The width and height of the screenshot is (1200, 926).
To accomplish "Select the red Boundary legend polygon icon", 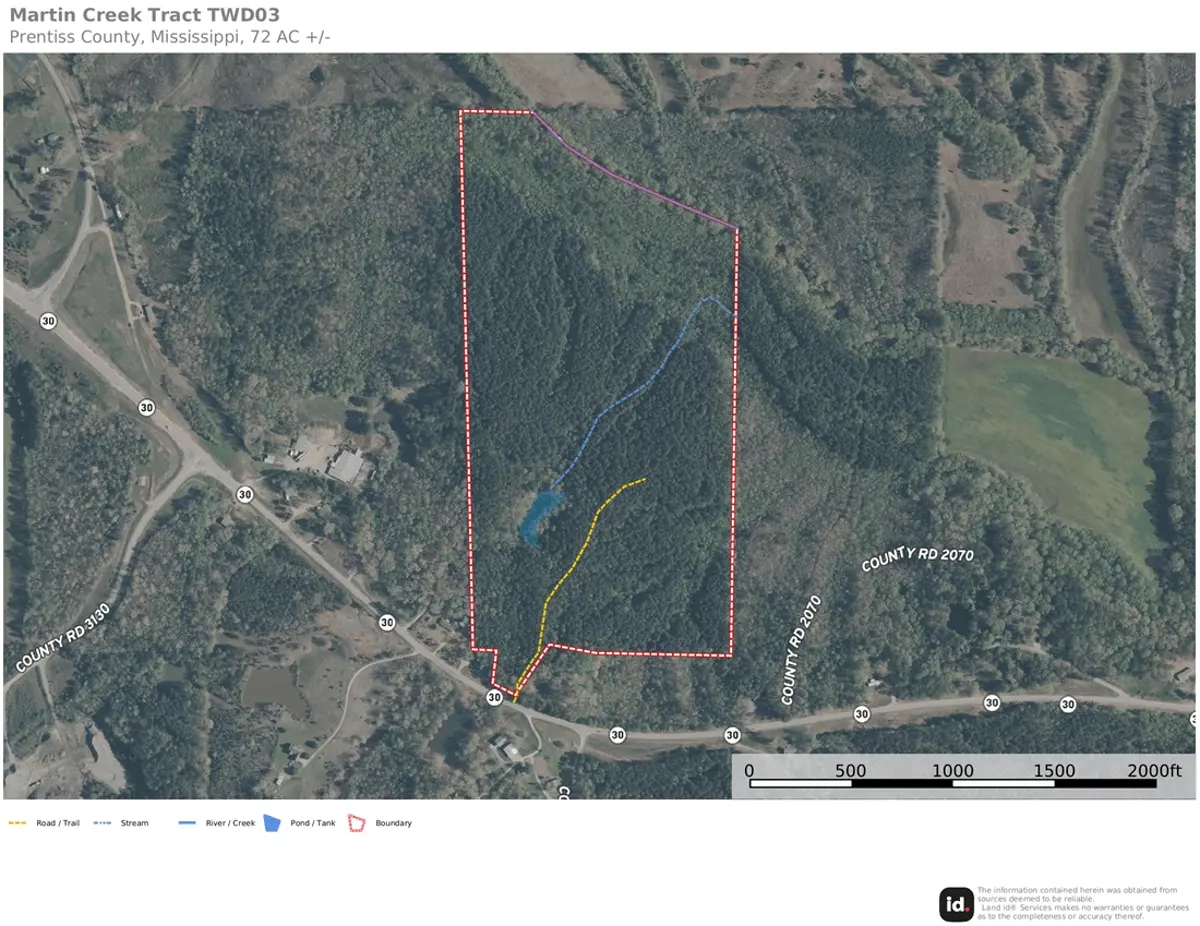I will tap(357, 823).
